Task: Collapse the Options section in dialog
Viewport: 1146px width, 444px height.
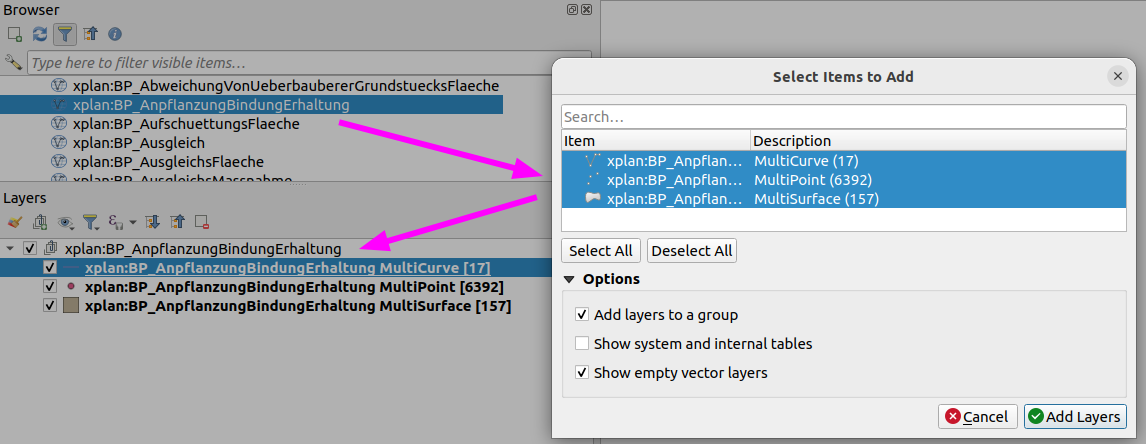Action: pyautogui.click(x=569, y=279)
